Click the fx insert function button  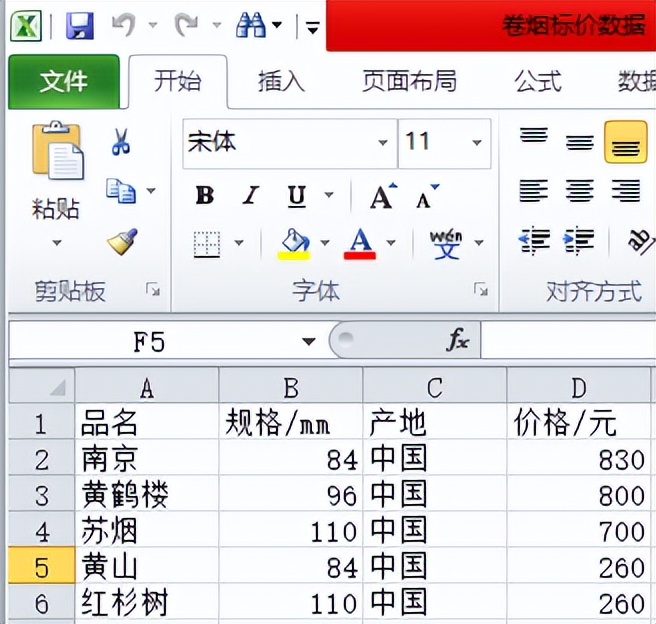tap(458, 340)
